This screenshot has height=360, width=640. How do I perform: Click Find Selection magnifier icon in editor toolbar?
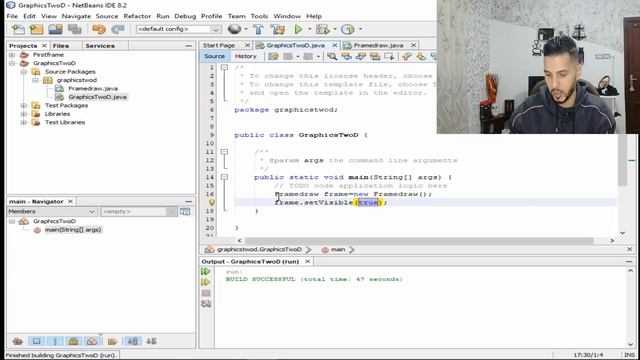[332, 56]
